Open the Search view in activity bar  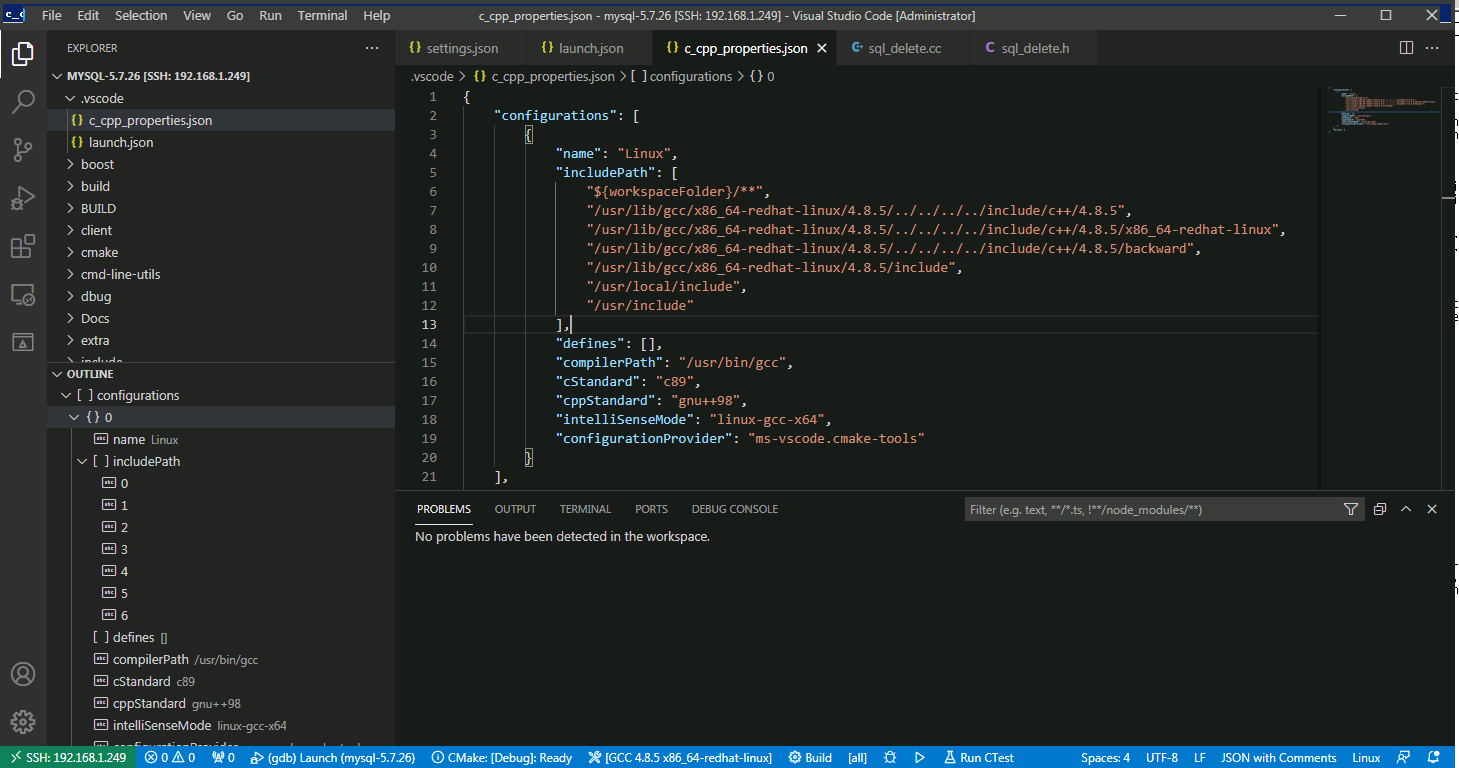click(23, 101)
